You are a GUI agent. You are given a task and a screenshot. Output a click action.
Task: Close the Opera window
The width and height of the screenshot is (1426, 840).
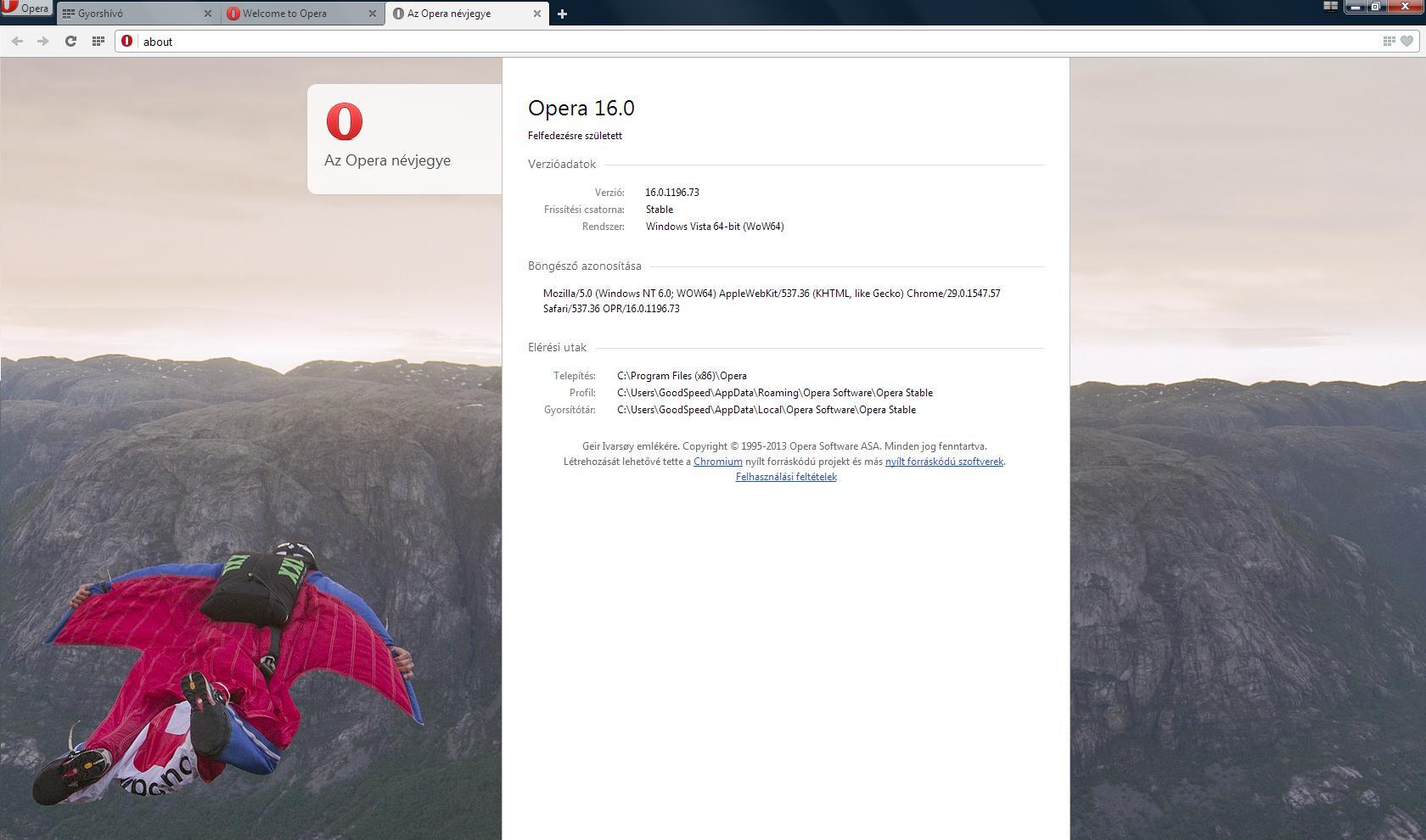coord(1405,6)
